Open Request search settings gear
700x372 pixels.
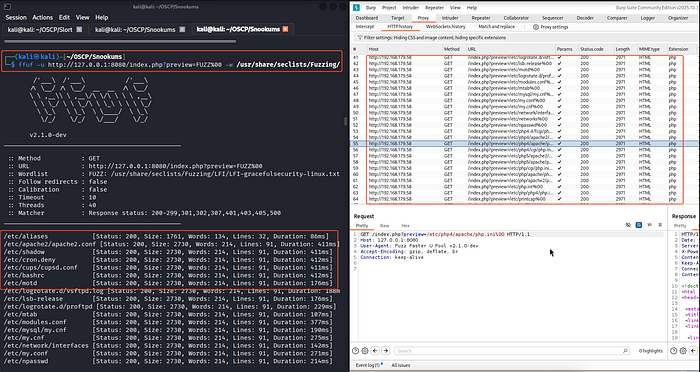click(365, 351)
